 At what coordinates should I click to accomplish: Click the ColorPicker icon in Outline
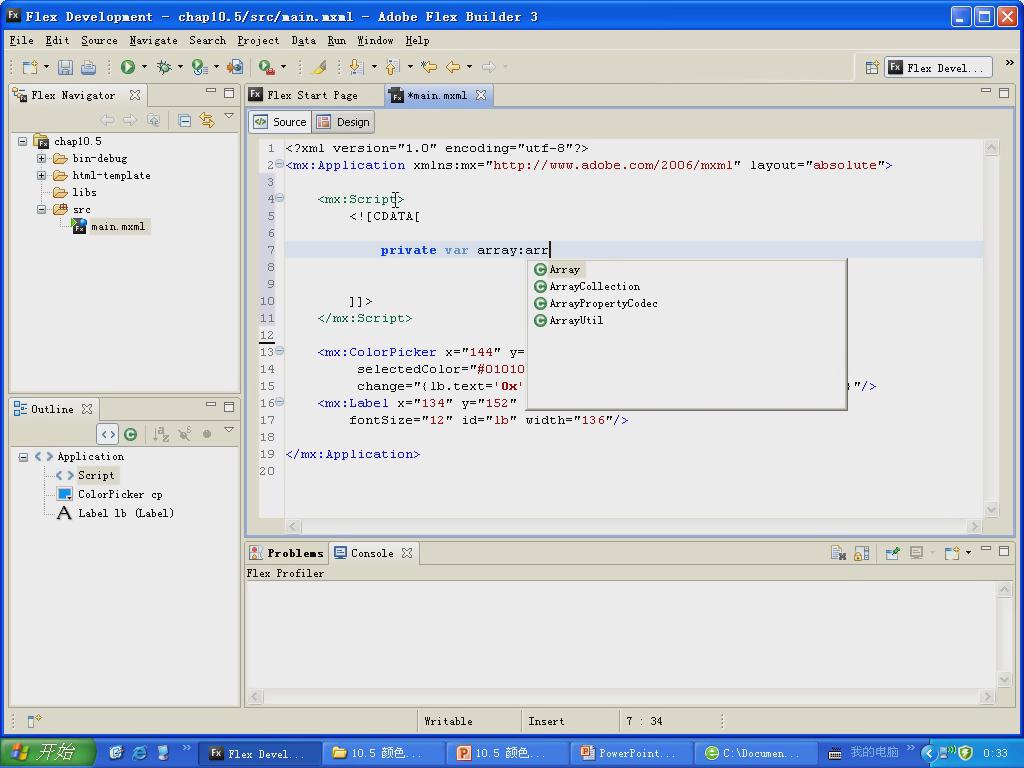coord(65,494)
